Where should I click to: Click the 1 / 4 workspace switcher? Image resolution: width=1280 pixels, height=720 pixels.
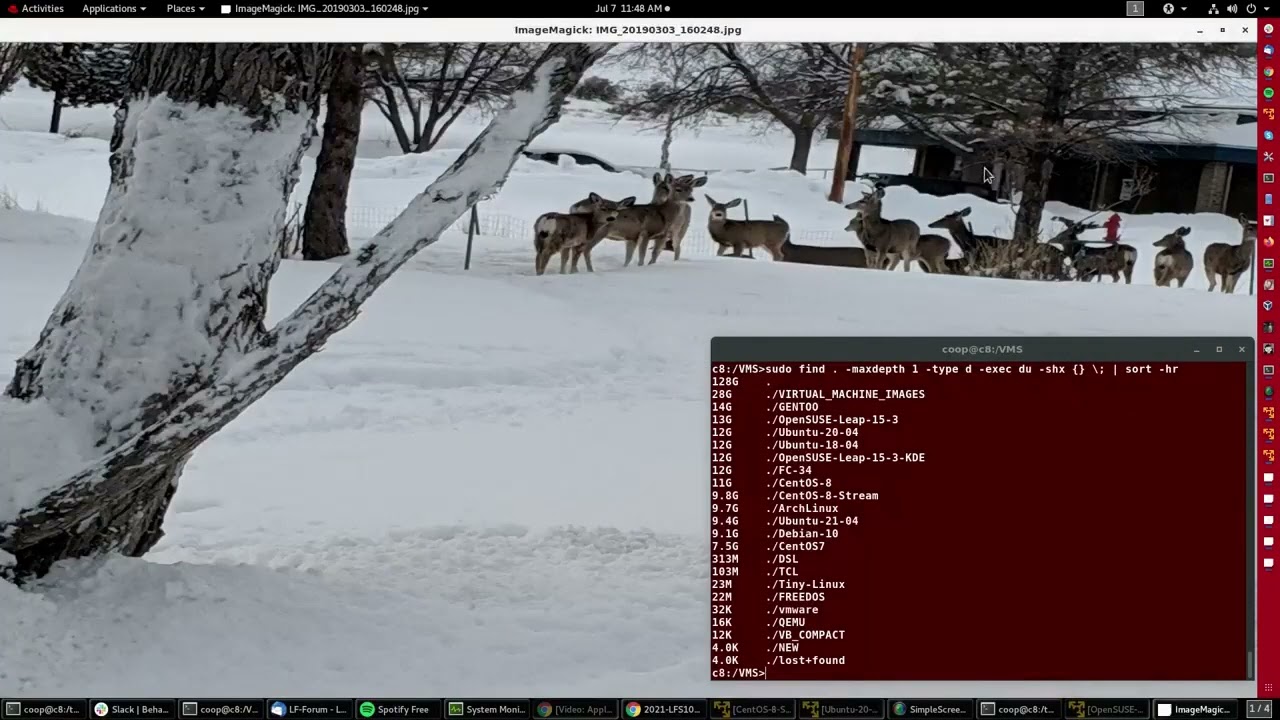(1259, 709)
